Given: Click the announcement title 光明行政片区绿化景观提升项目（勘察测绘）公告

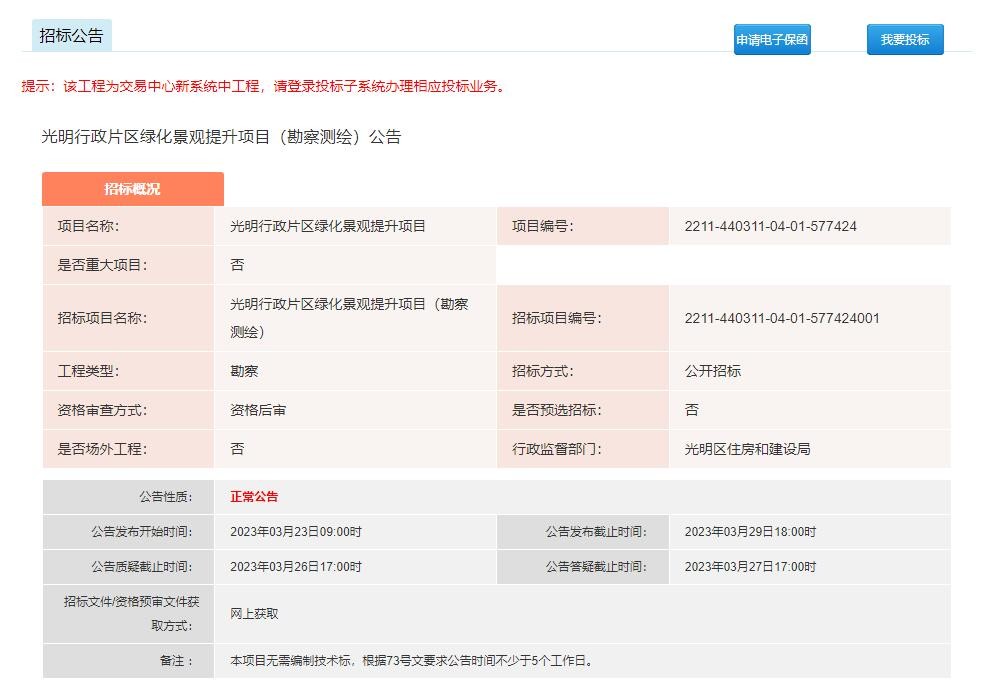Looking at the screenshot, I should [x=221, y=137].
